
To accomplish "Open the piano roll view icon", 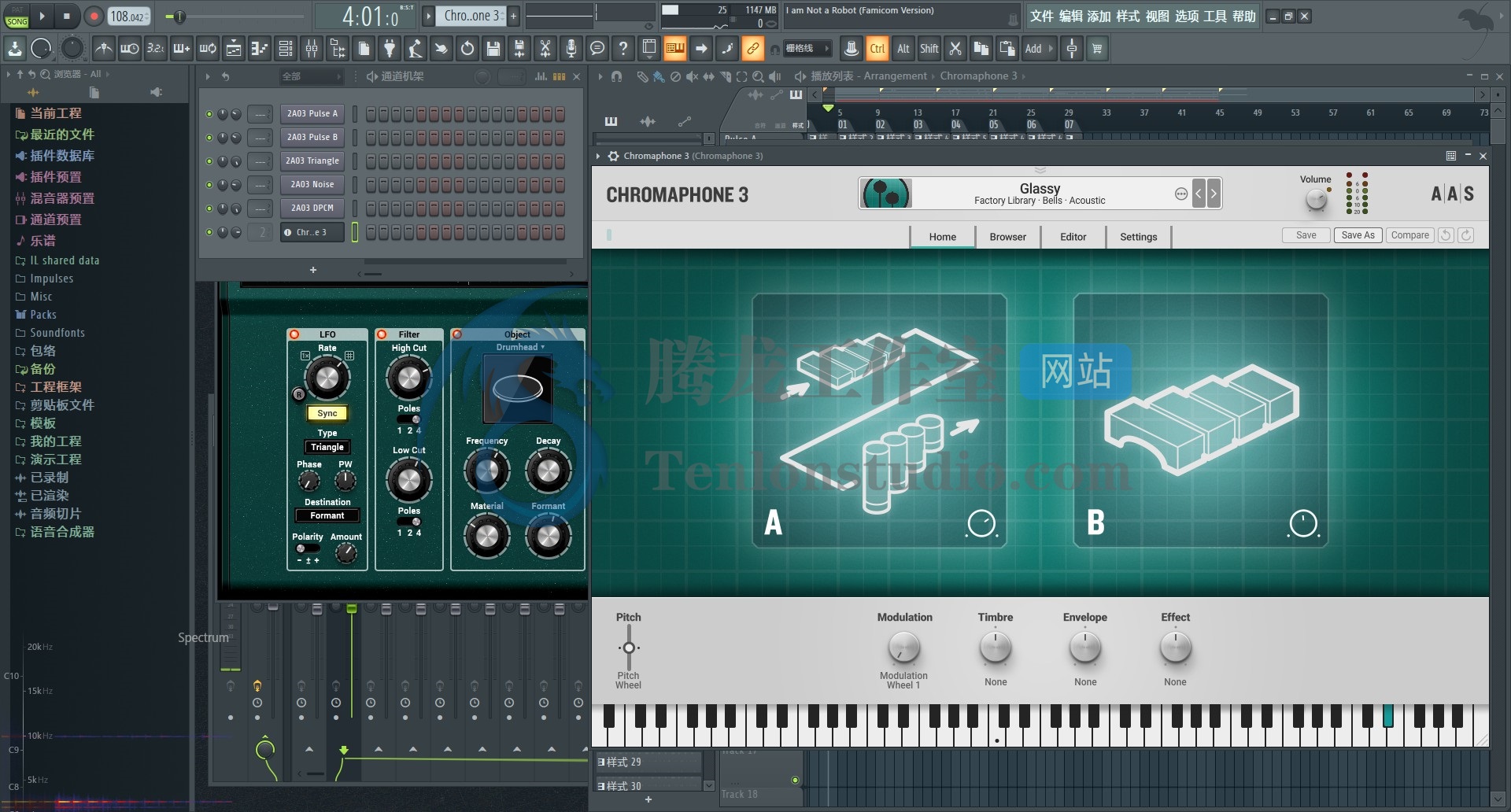I will pos(260,49).
